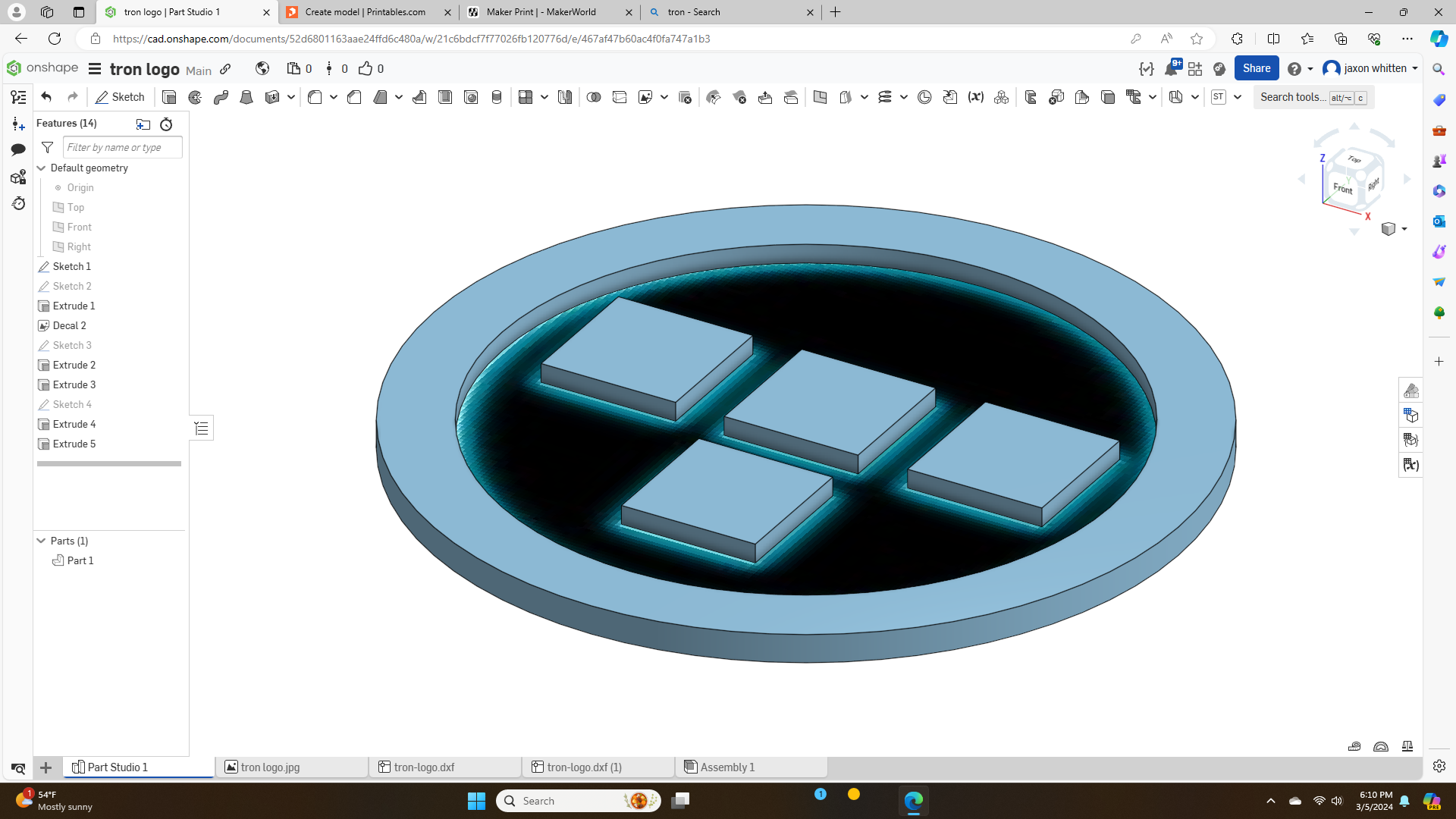Open the Notifications bell icon

[x=1171, y=68]
